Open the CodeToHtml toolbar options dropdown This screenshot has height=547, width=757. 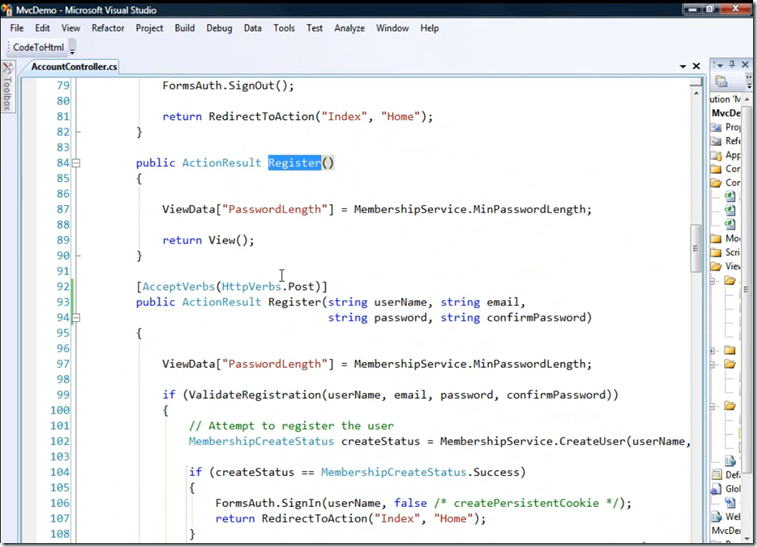(x=72, y=48)
